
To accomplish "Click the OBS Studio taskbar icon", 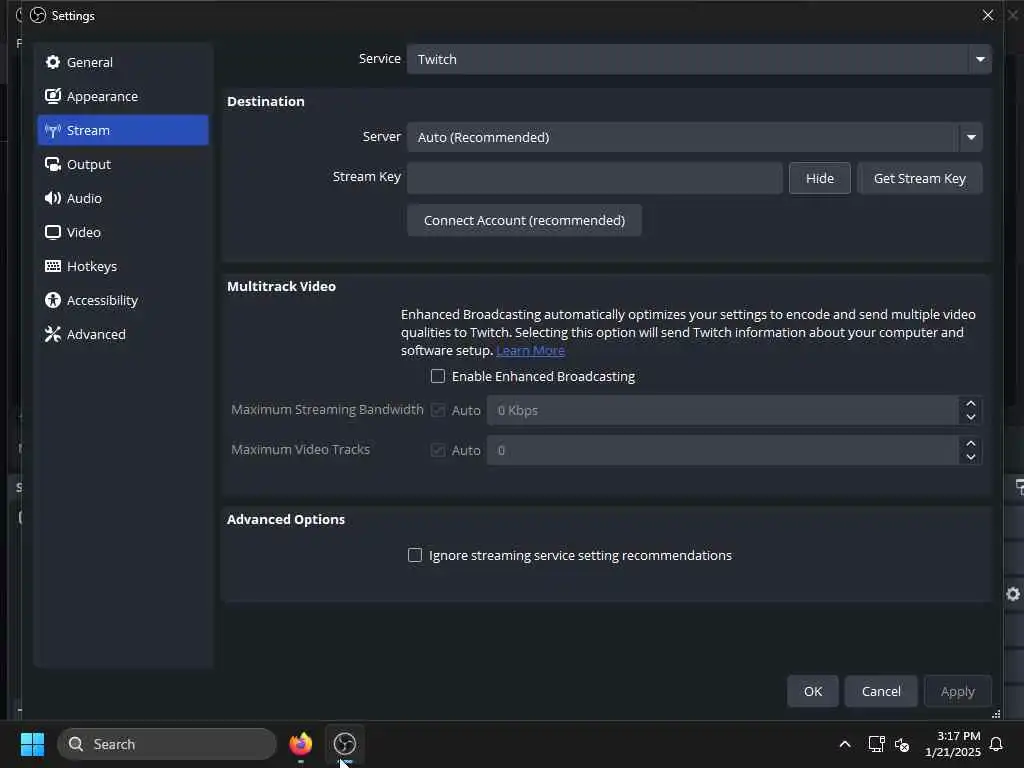I will 345,744.
